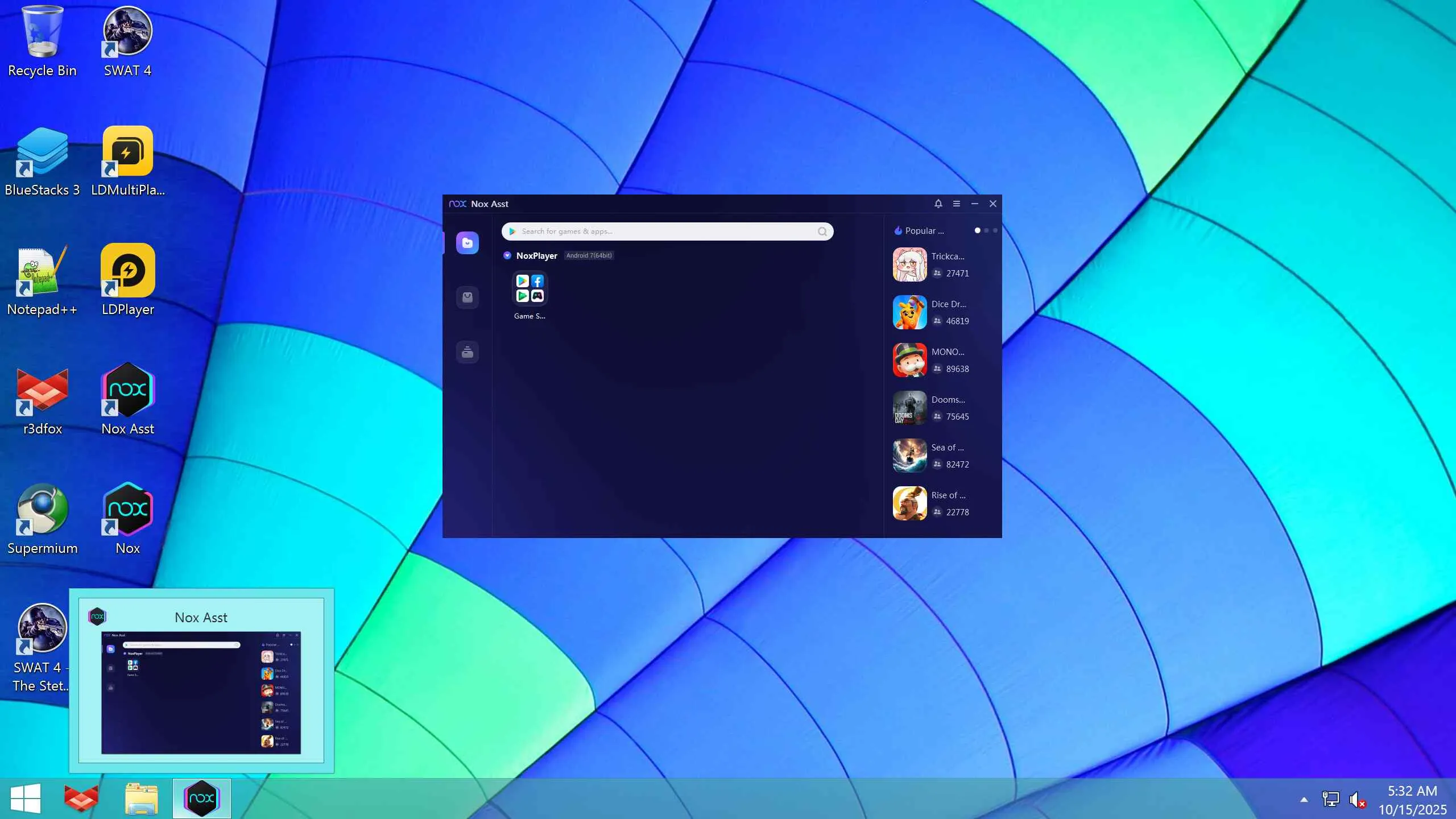Open the Dice Dr... game icon
1456x819 pixels.
coord(910,312)
